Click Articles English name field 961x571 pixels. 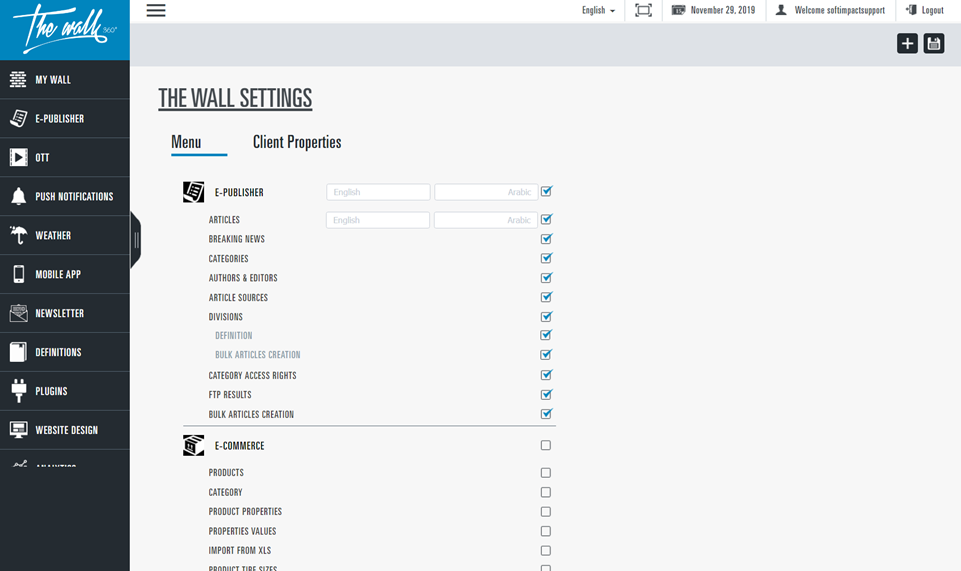378,220
